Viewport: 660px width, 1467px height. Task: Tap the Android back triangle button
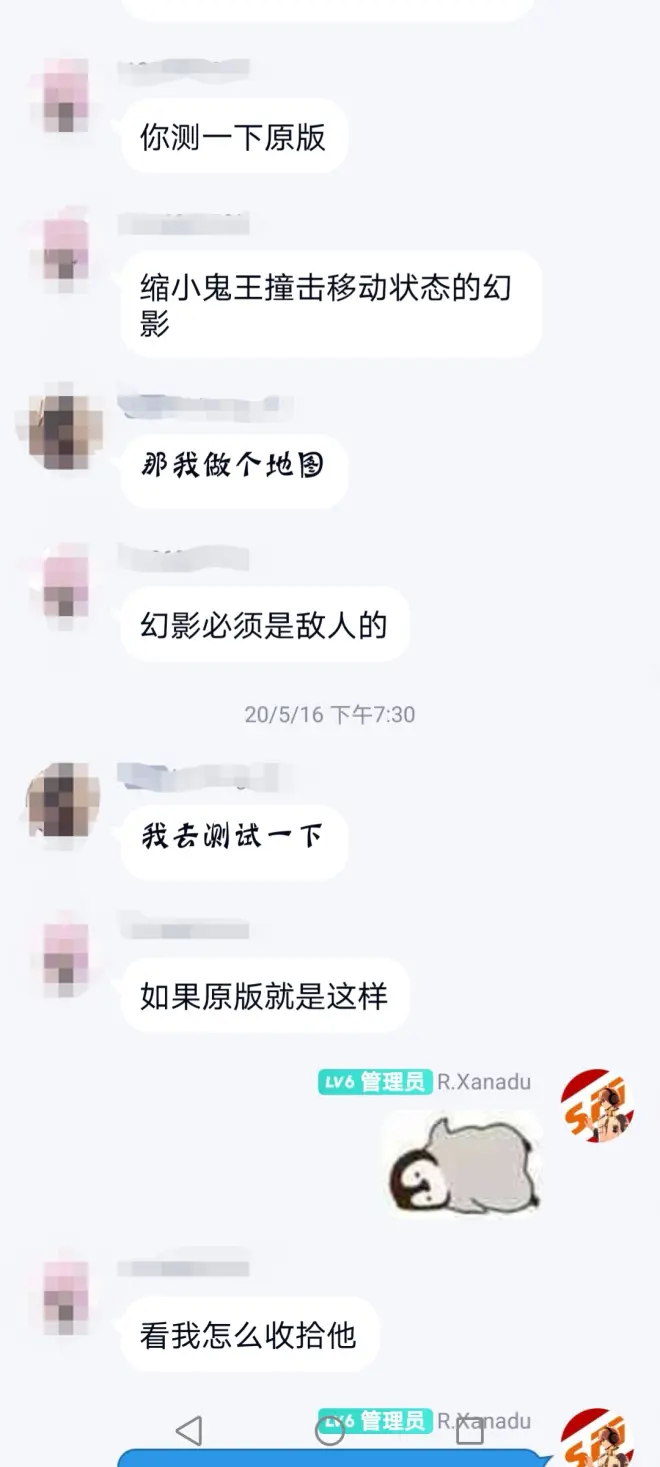(189, 1431)
